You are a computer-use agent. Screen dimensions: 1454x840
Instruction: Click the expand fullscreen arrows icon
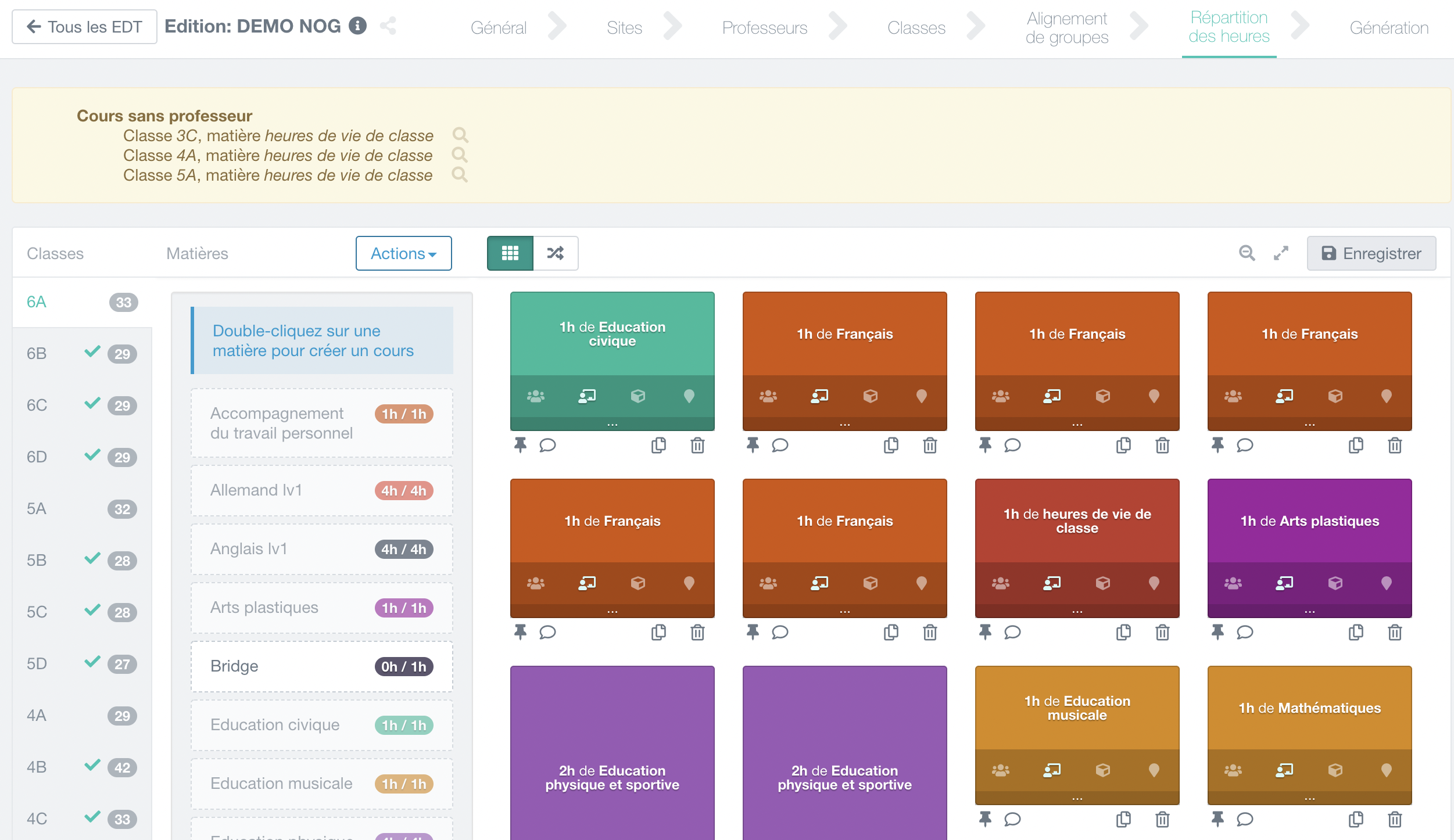1281,253
